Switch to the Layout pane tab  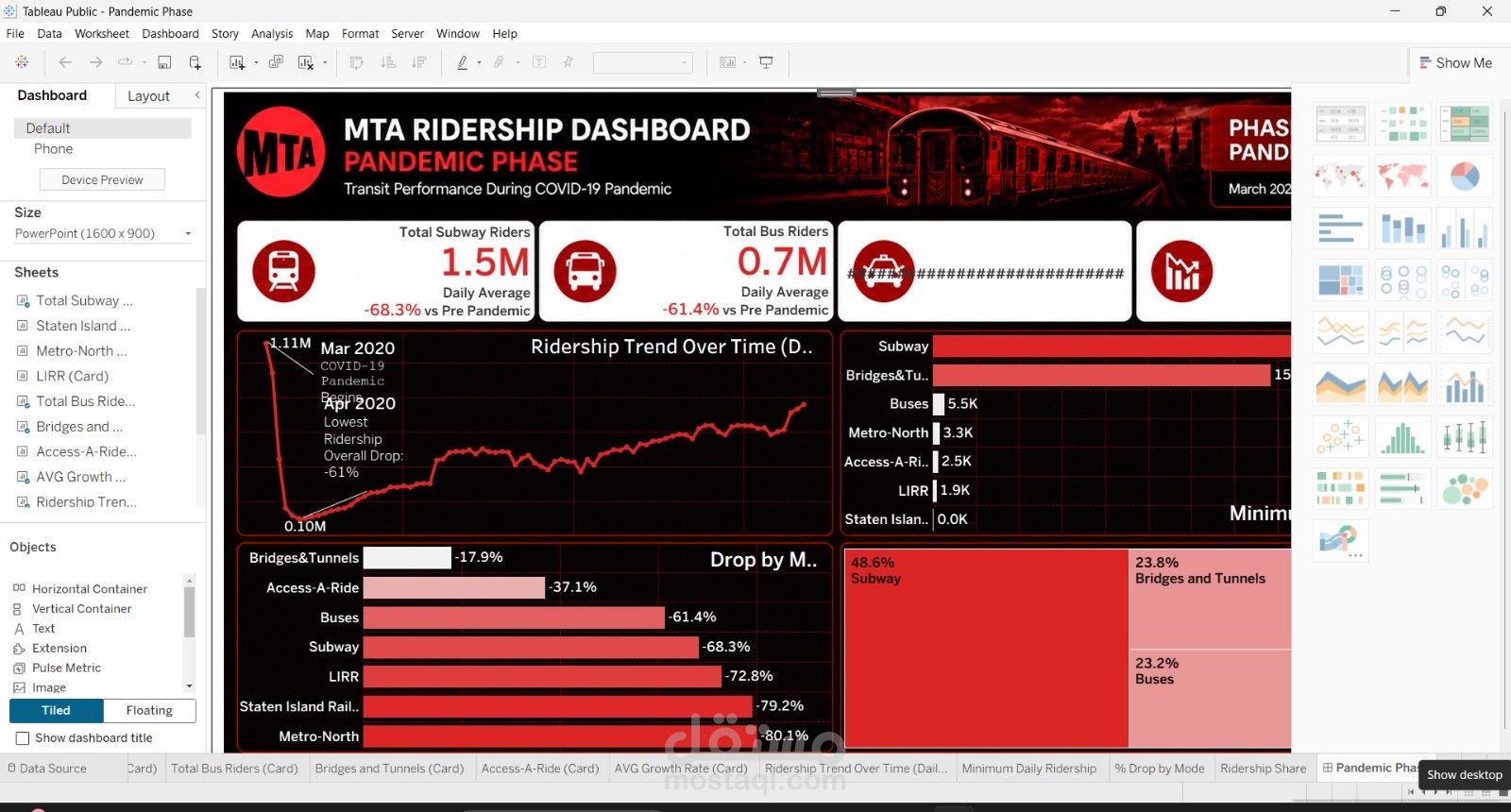coord(148,96)
